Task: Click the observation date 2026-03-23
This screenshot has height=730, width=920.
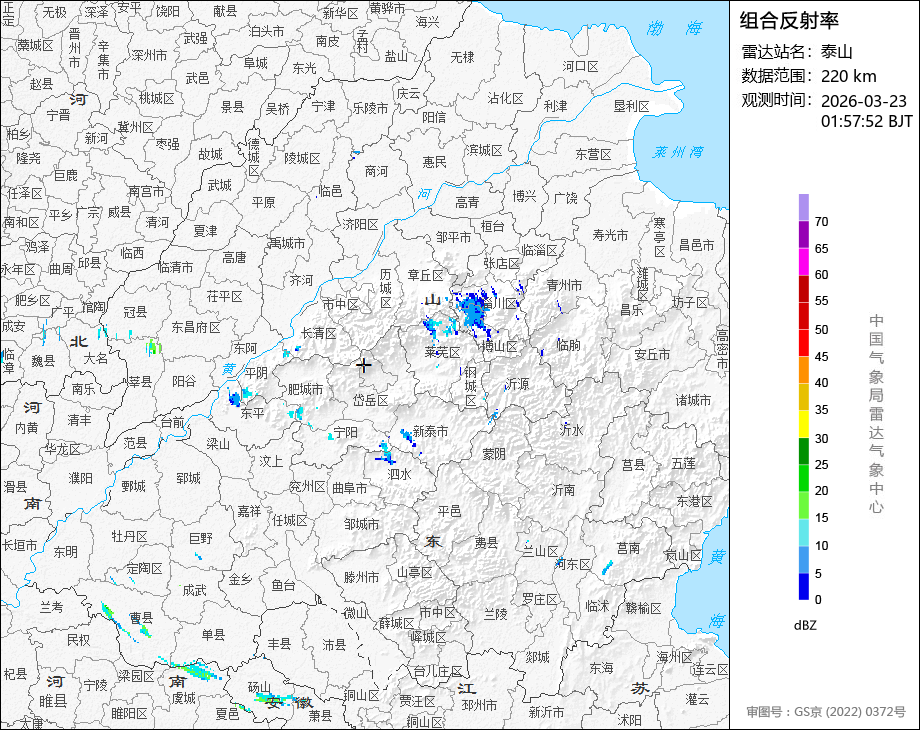Action: pyautogui.click(x=864, y=101)
